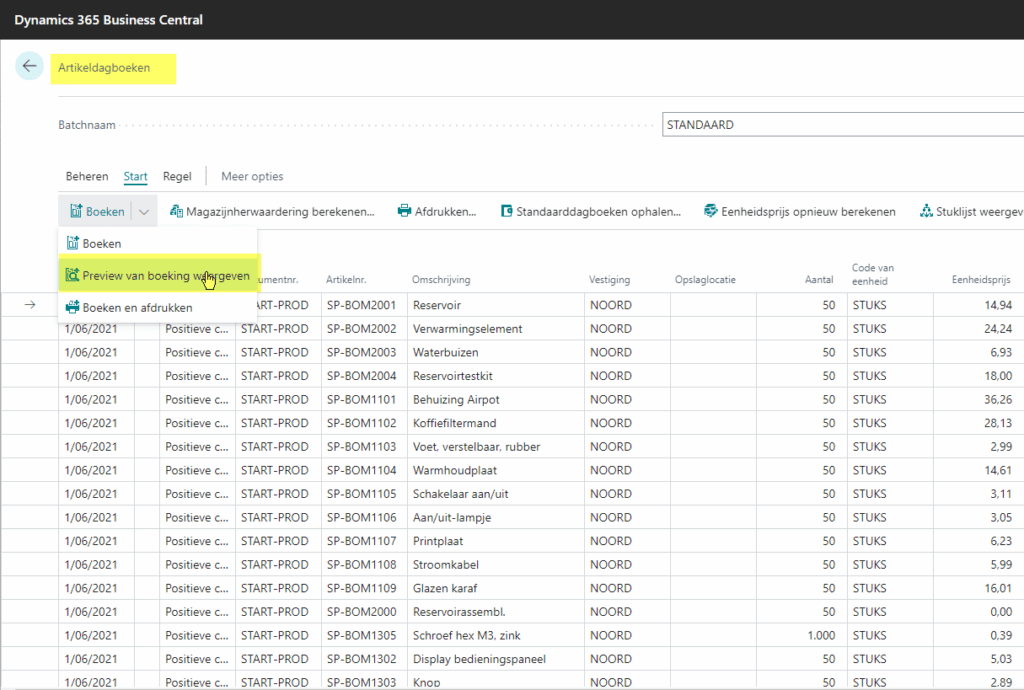Image resolution: width=1024 pixels, height=690 pixels.
Task: Click the Boeken post icon in toolbar
Action: [x=75, y=211]
